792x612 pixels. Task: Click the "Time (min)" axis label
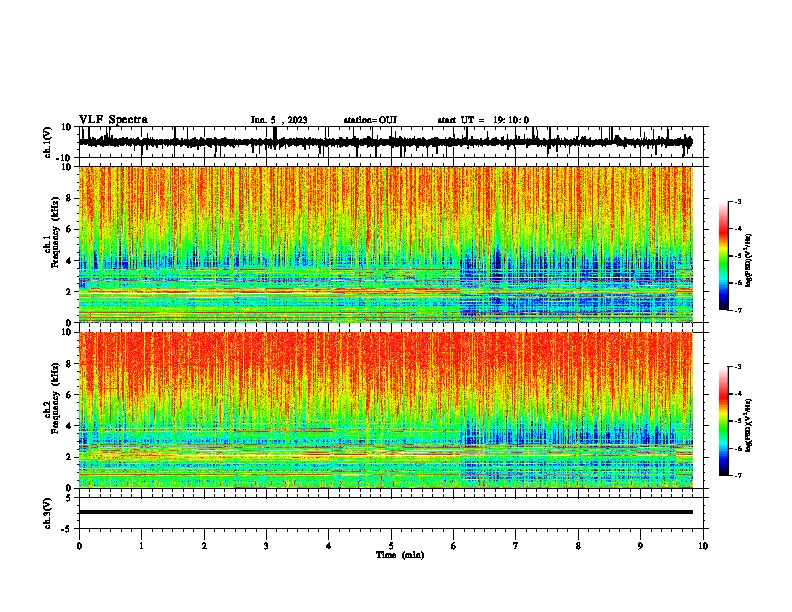coord(400,555)
